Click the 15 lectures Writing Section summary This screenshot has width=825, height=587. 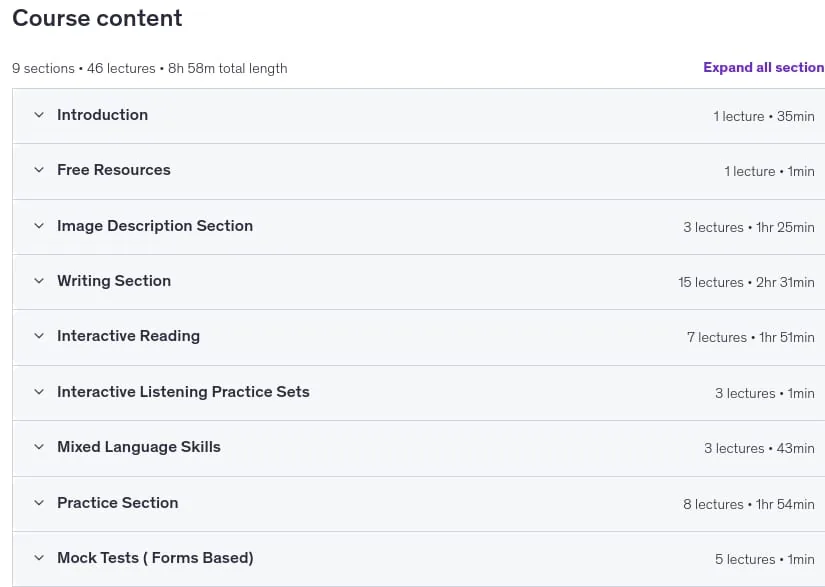(x=746, y=282)
